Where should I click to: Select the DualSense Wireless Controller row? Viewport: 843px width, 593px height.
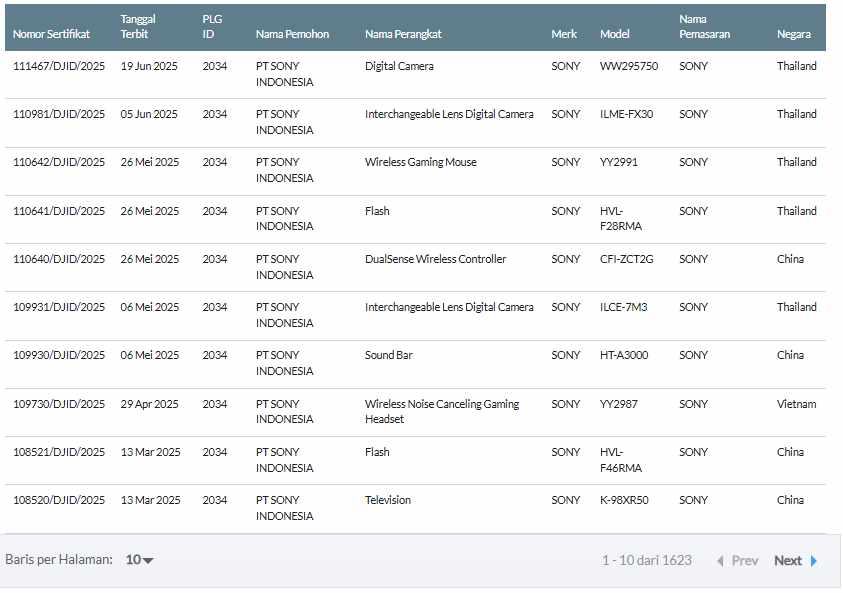435,259
